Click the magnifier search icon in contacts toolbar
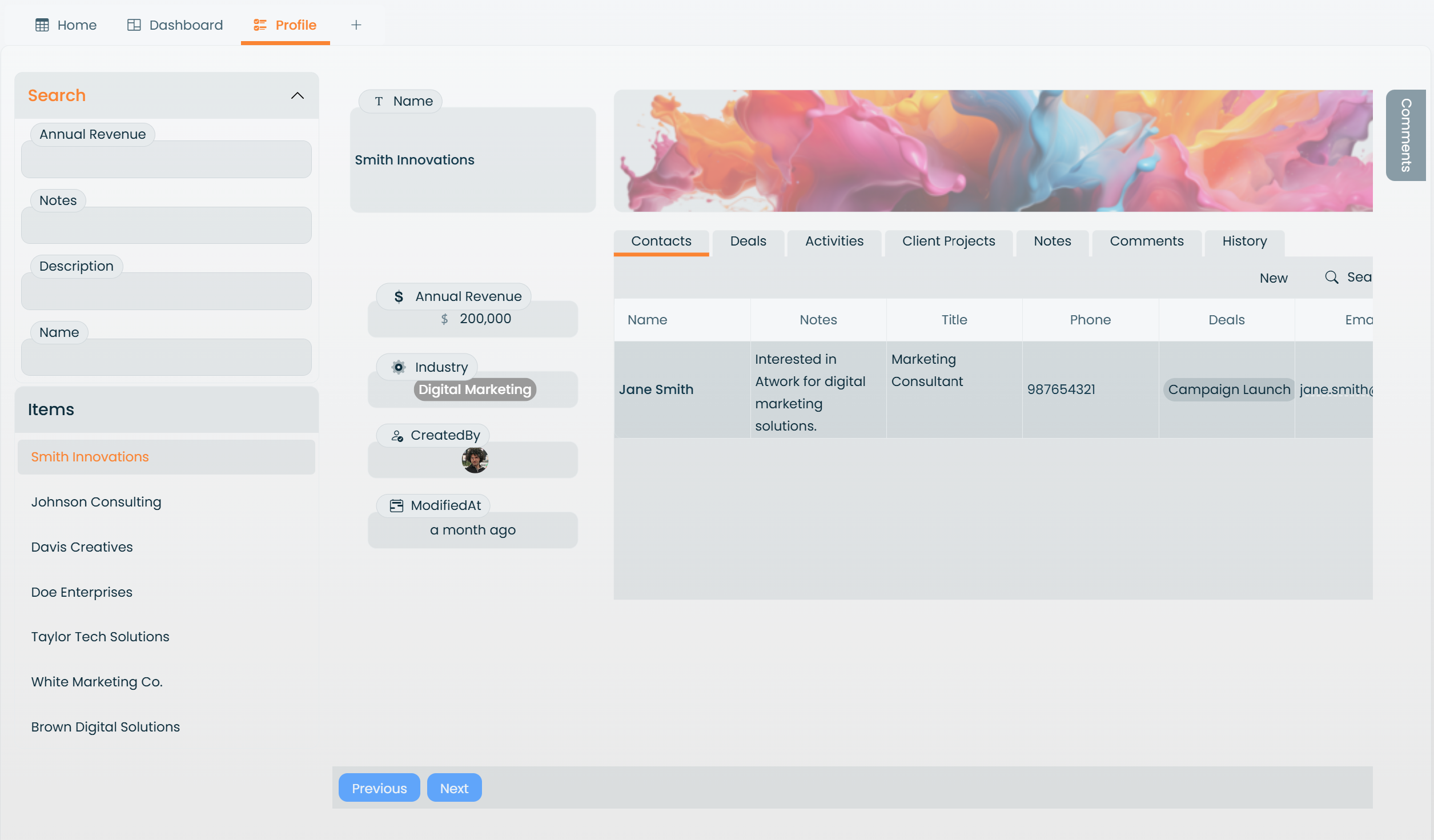The width and height of the screenshot is (1434, 840). [x=1331, y=278]
